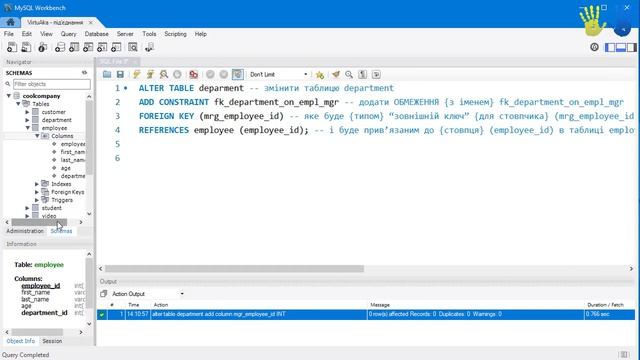640x360 pixels.
Task: Open SQL script file in new tab
Action: (x=26, y=47)
